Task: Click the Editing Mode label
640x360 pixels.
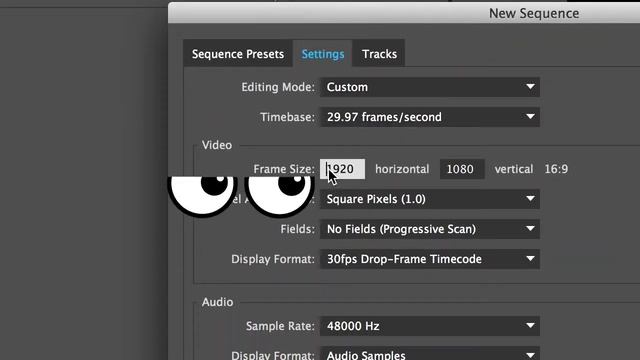Action: (x=278, y=87)
